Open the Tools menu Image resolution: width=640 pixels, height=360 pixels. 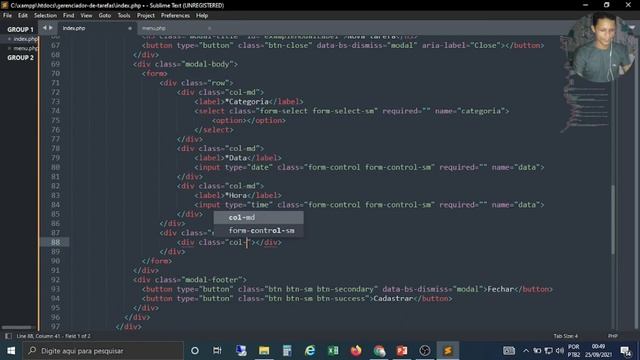click(x=124, y=16)
